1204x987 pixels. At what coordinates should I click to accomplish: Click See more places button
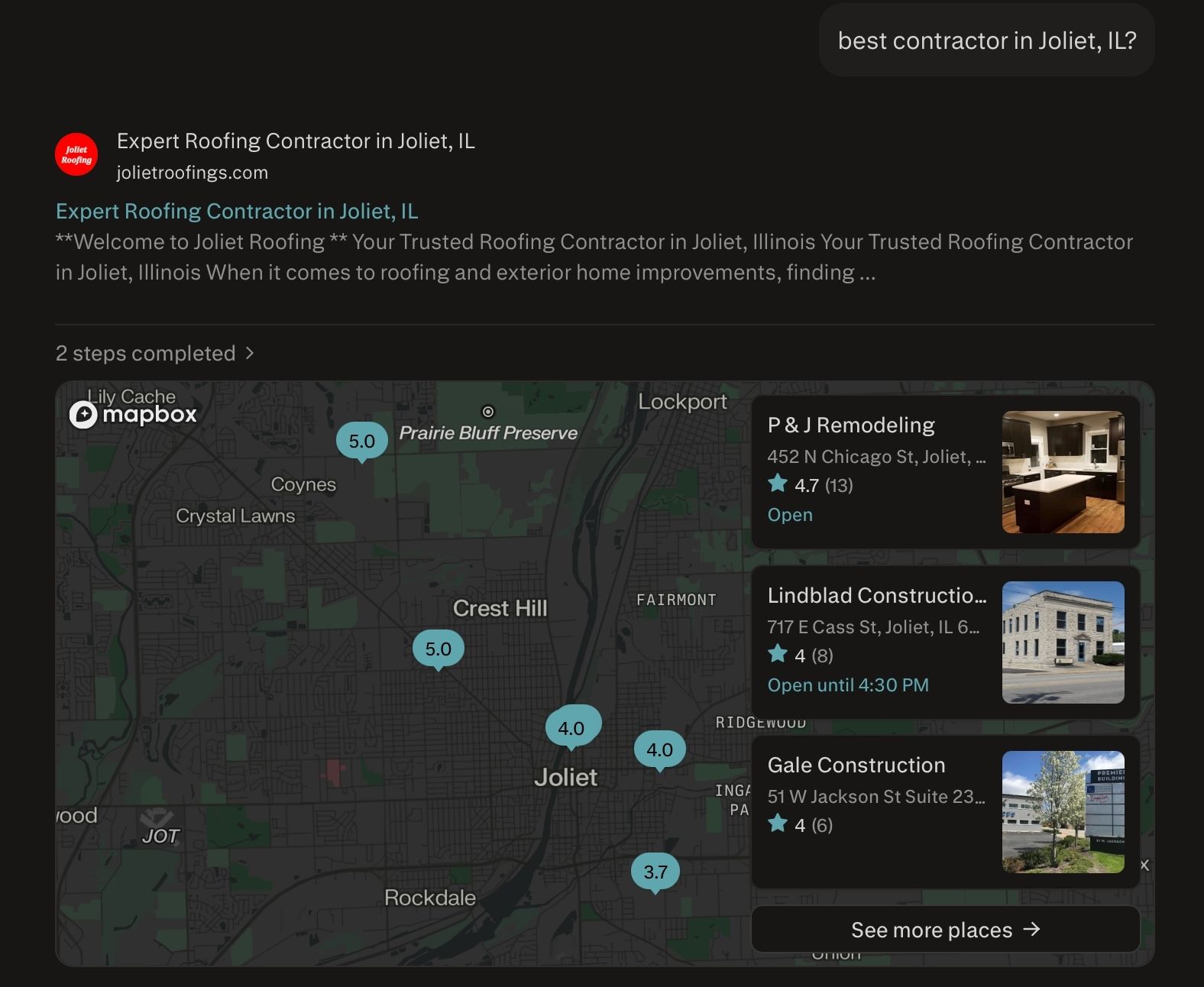tap(945, 930)
